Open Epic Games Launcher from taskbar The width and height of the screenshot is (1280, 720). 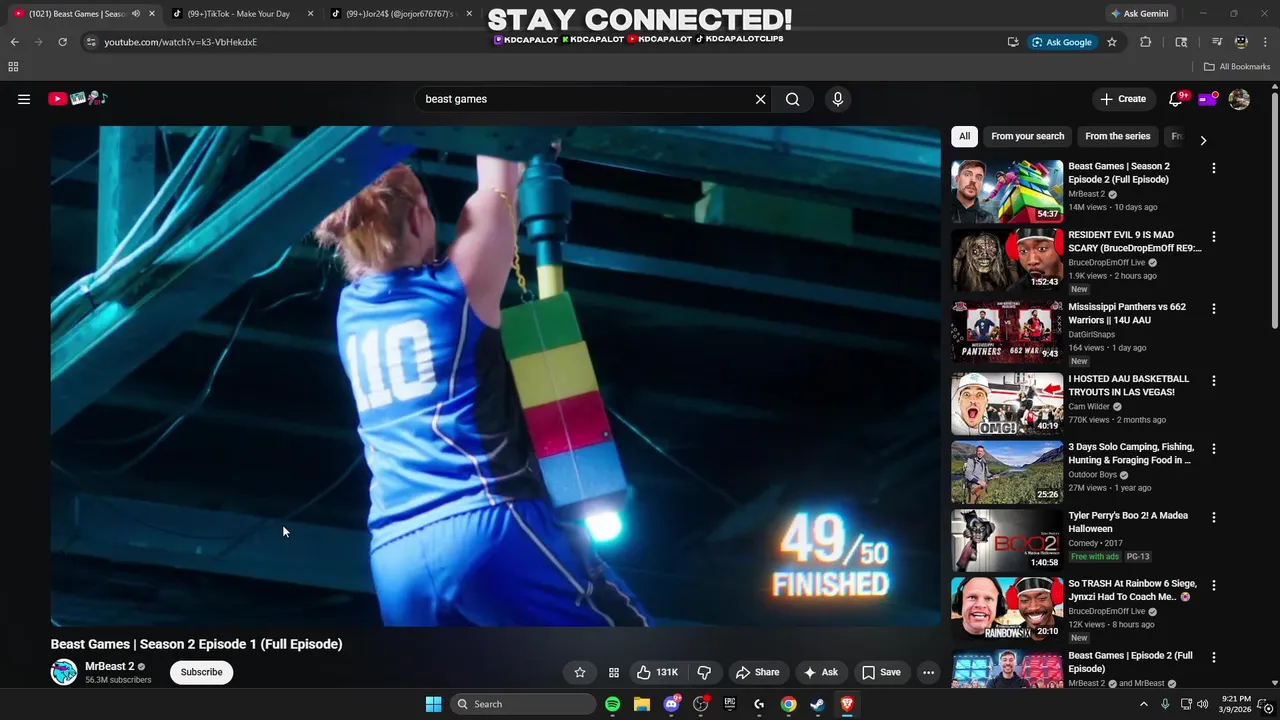730,704
